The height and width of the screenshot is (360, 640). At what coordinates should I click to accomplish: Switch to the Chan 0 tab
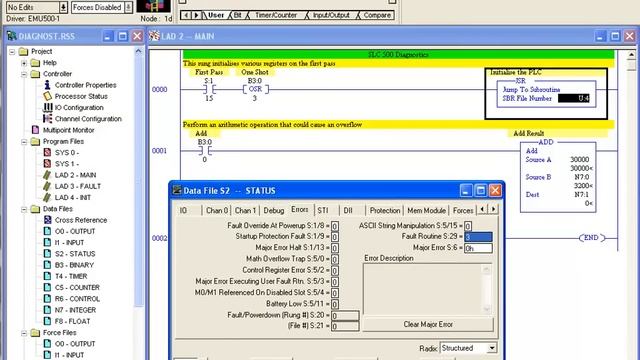pyautogui.click(x=217, y=210)
